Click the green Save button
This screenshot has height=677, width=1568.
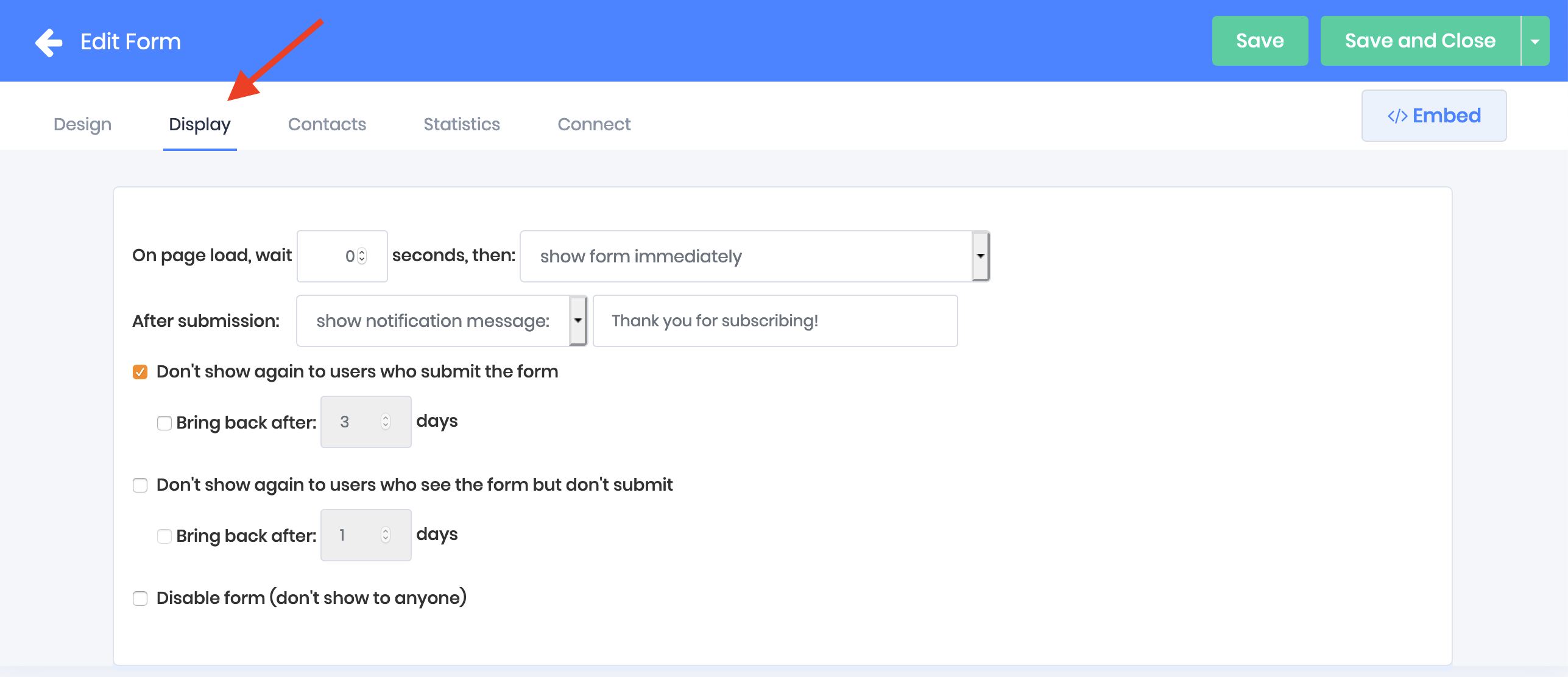pos(1259,41)
